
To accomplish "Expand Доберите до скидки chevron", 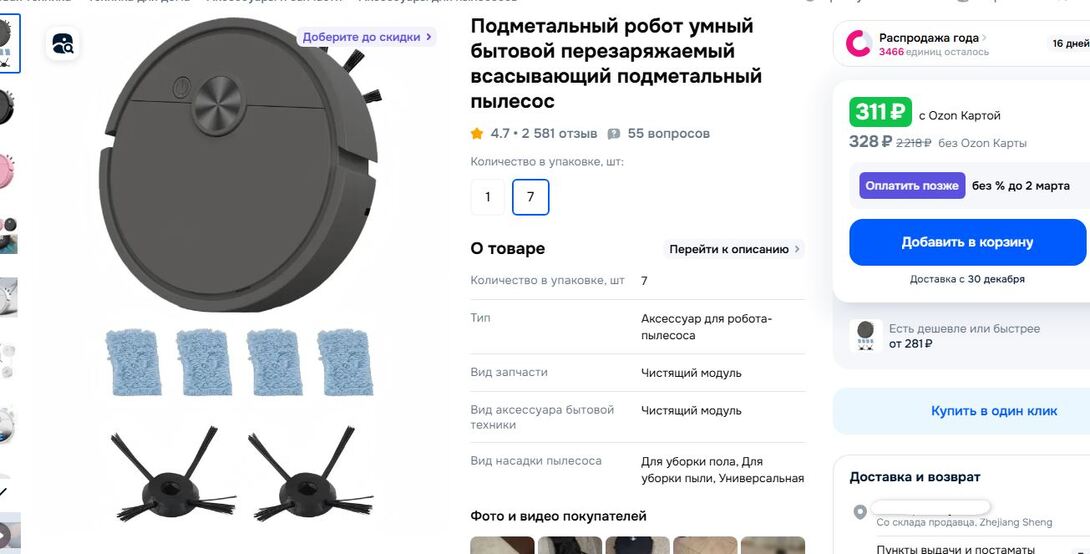I will coord(429,37).
